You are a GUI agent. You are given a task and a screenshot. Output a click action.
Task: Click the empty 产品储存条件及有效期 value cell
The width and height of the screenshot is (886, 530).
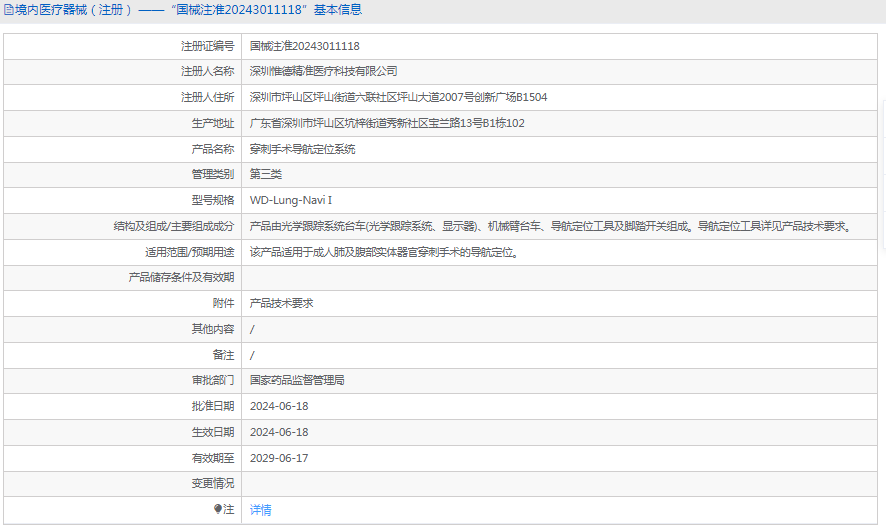pyautogui.click(x=559, y=277)
